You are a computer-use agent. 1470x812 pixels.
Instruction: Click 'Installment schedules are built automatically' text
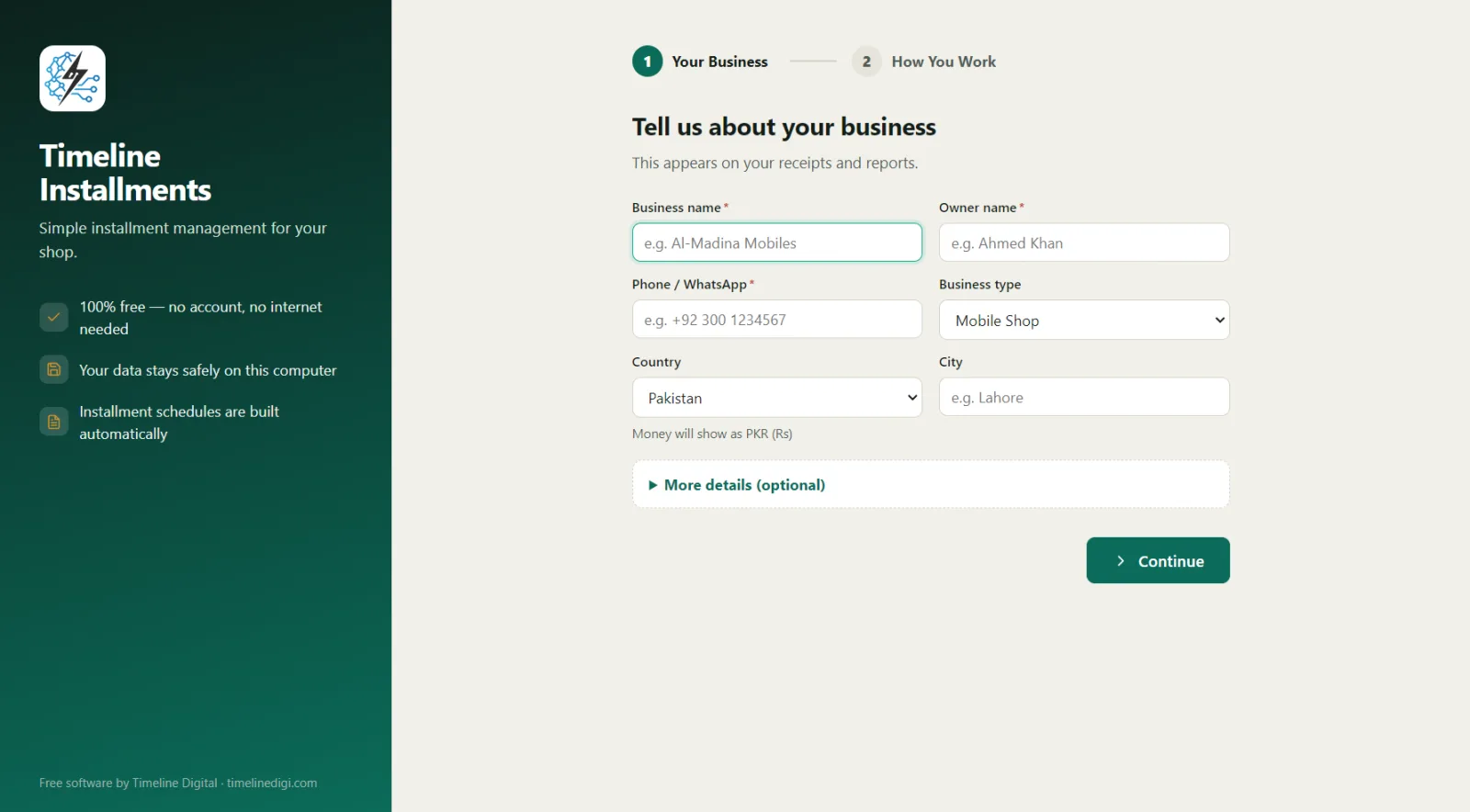[179, 423]
